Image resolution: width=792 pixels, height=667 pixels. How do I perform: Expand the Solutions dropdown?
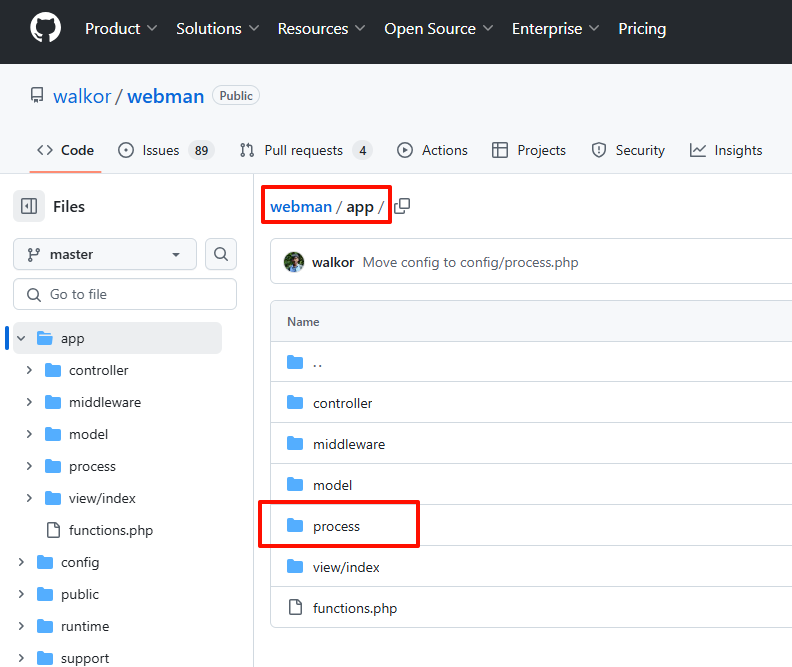tap(218, 29)
